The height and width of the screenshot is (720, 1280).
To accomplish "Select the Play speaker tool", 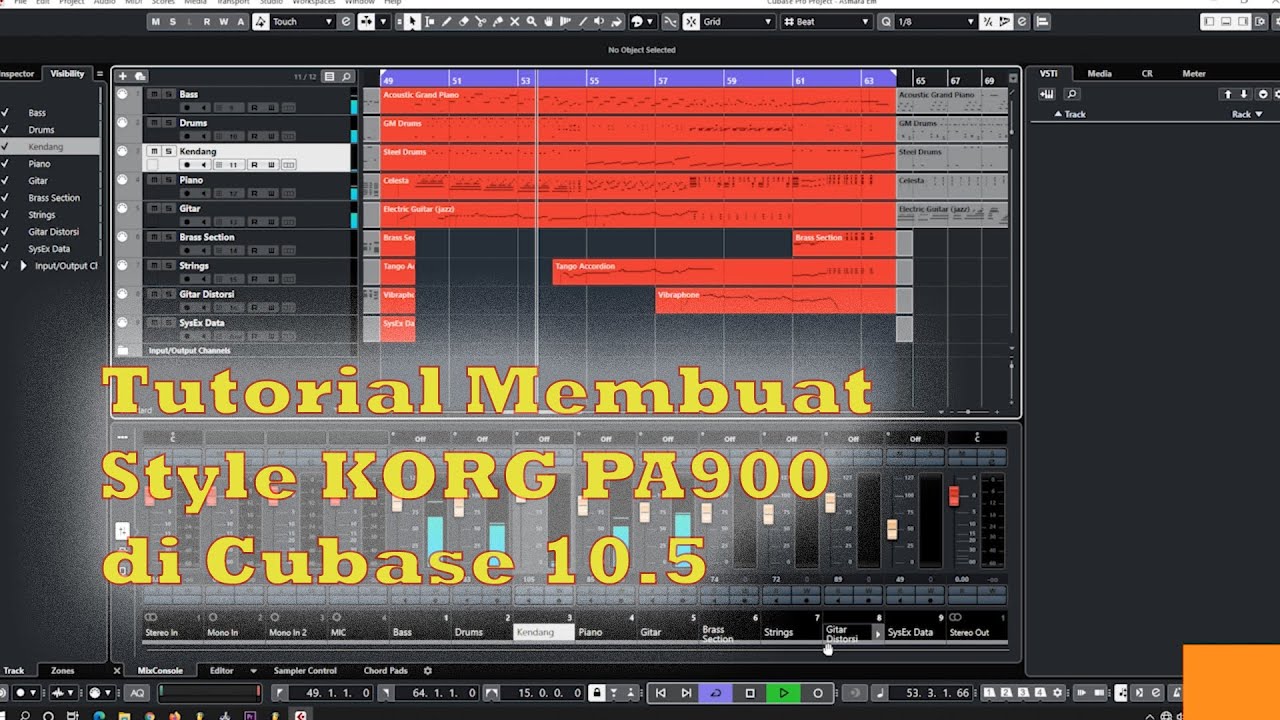I will 600,21.
